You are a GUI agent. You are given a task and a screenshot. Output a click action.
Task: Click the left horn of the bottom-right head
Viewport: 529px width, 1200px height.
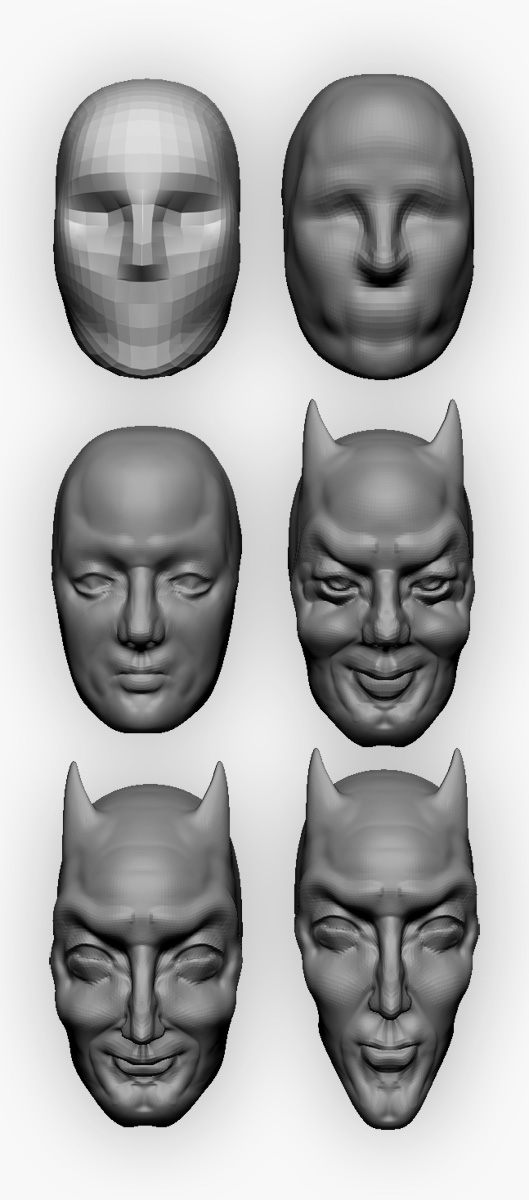(321, 780)
